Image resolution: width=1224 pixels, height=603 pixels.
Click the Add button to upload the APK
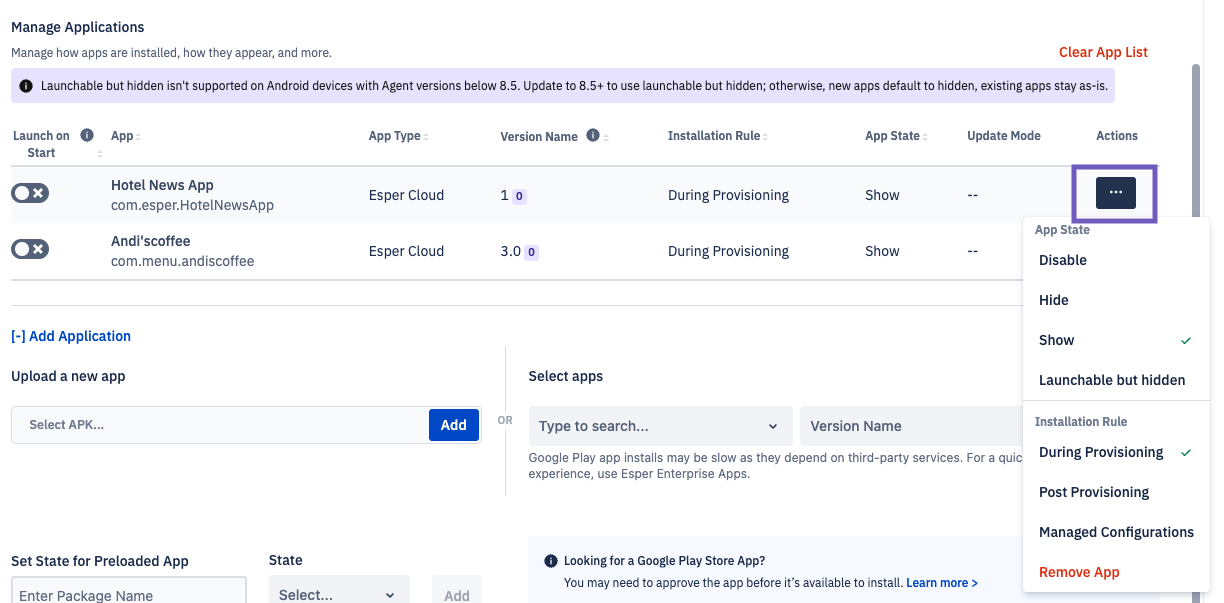[453, 424]
